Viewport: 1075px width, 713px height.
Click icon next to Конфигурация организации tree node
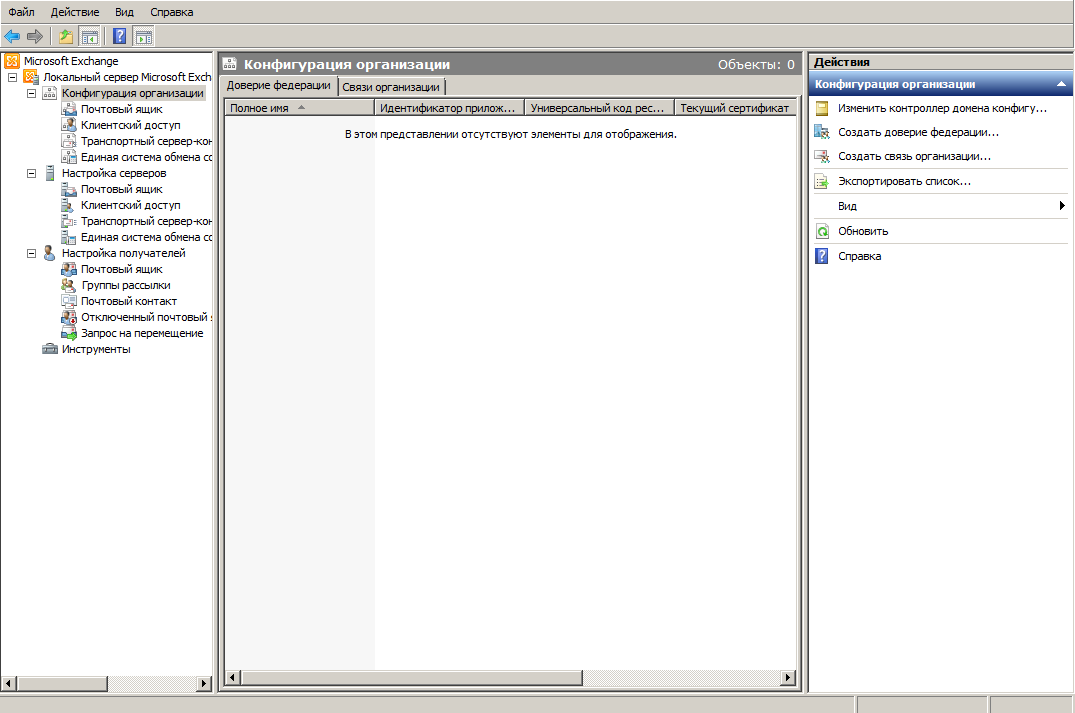click(x=50, y=93)
